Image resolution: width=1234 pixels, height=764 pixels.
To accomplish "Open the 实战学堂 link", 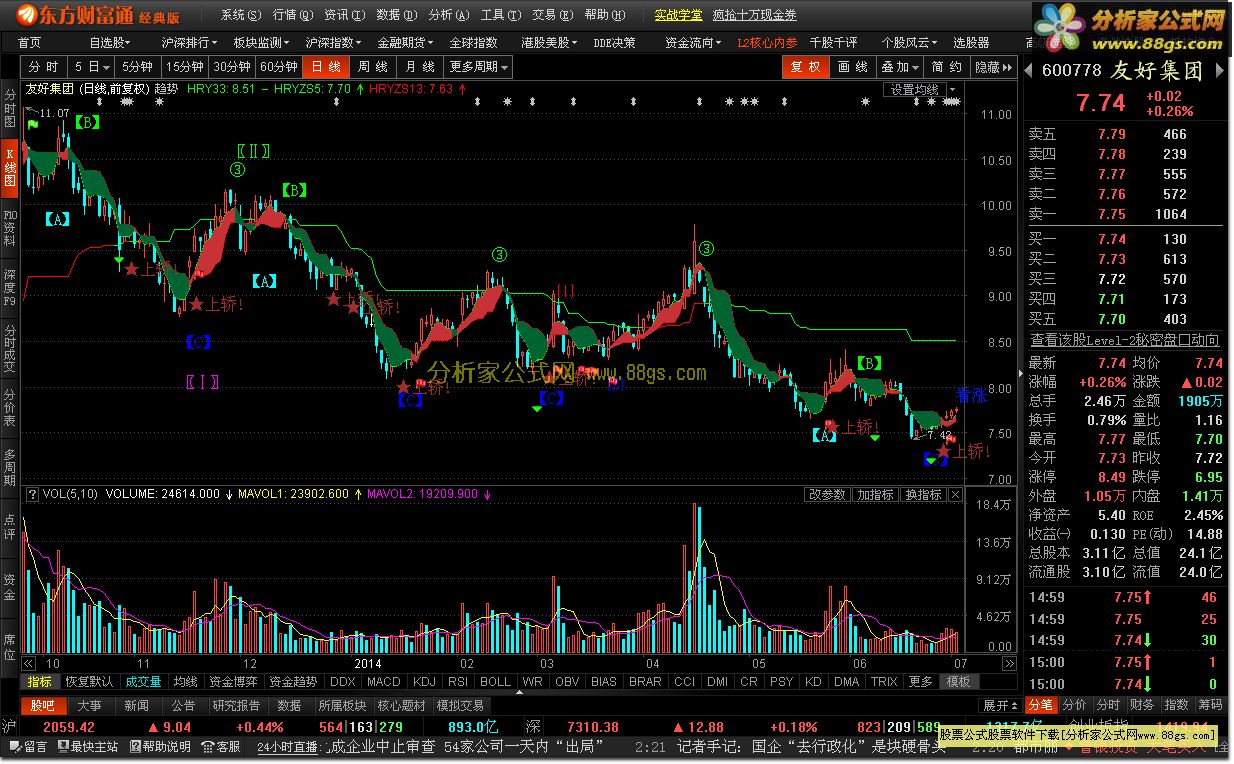I will coord(678,15).
